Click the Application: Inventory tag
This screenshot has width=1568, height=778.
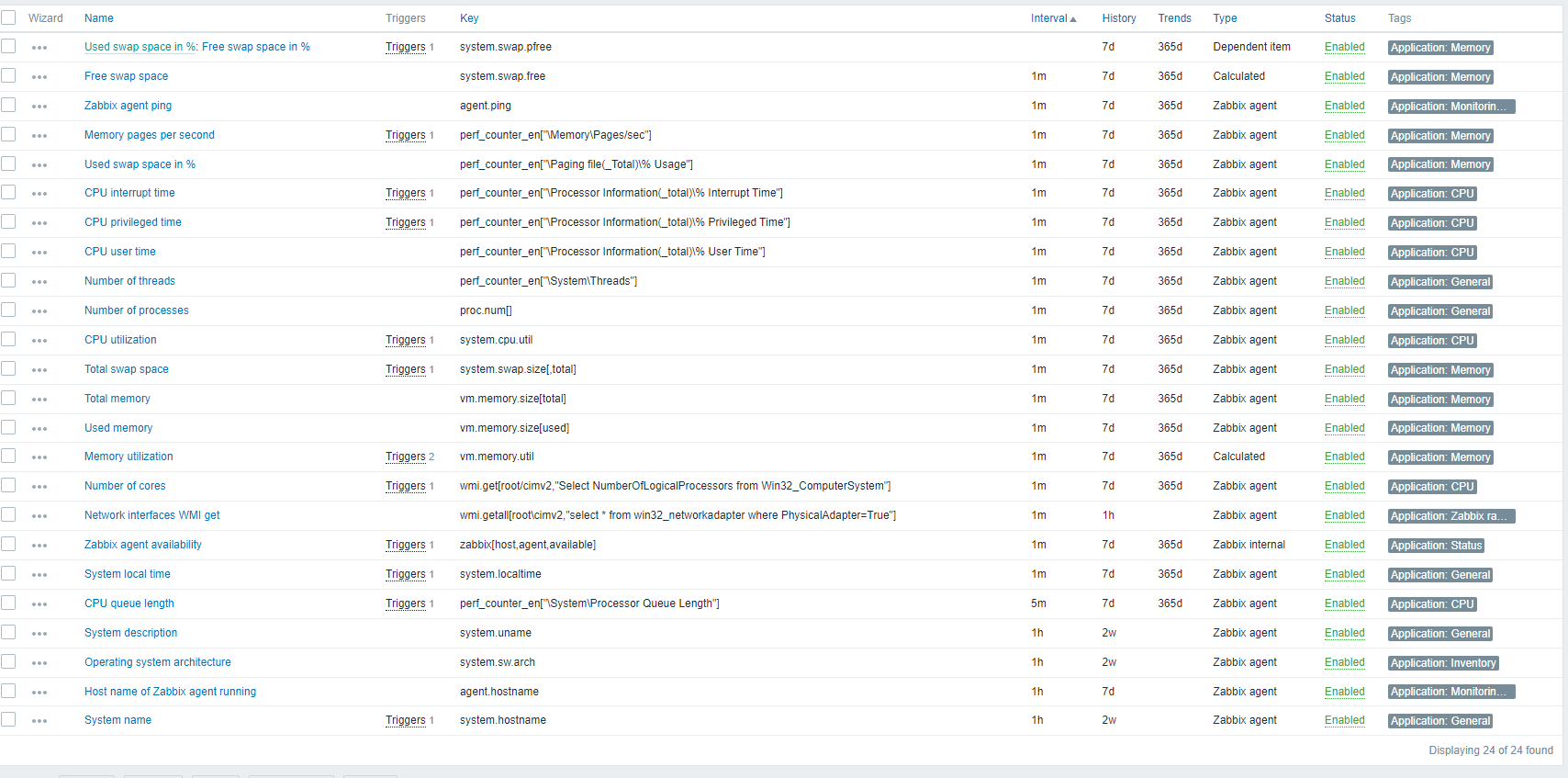(1443, 663)
